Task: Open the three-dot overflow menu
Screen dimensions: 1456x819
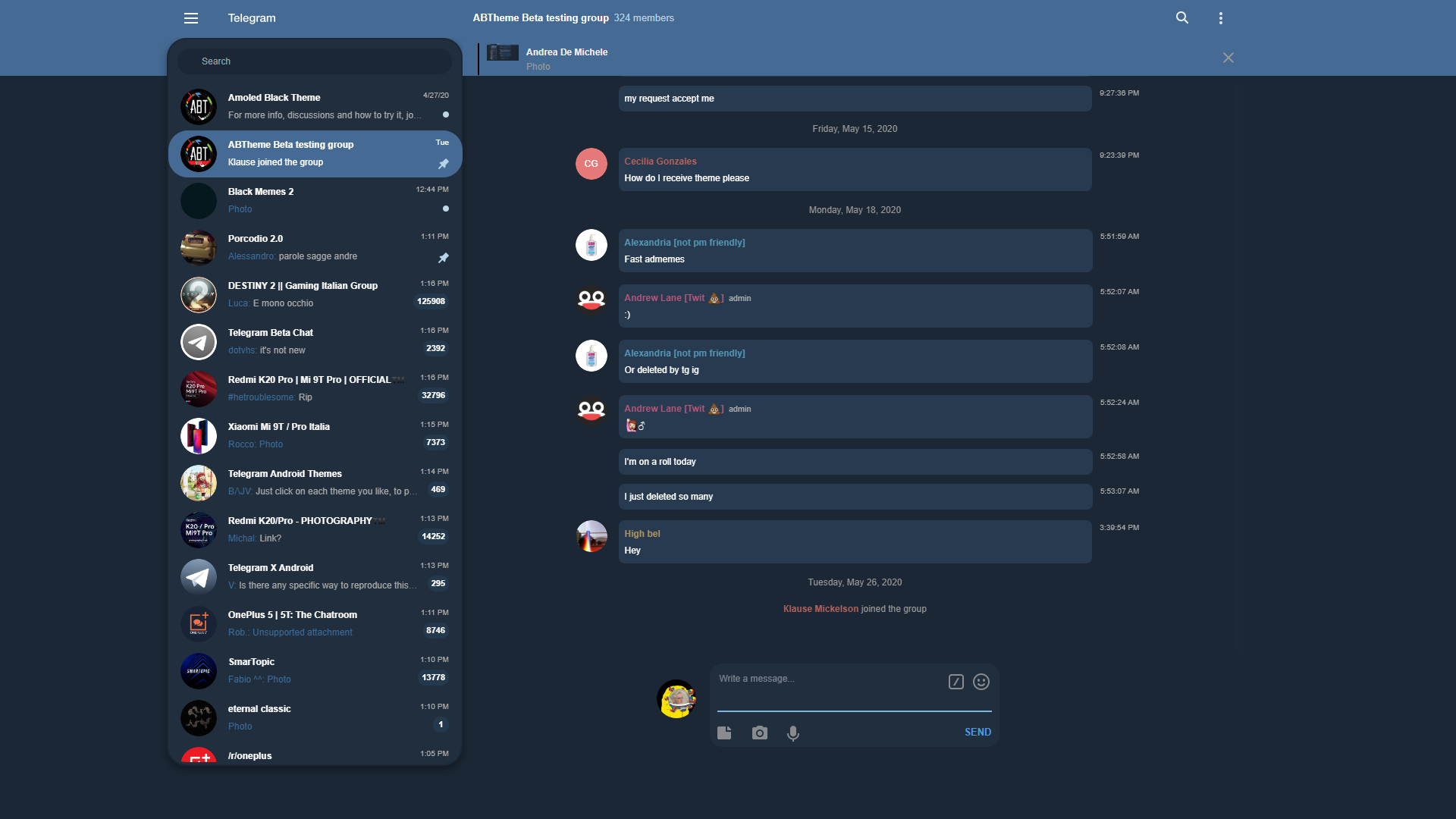Action: (1220, 17)
